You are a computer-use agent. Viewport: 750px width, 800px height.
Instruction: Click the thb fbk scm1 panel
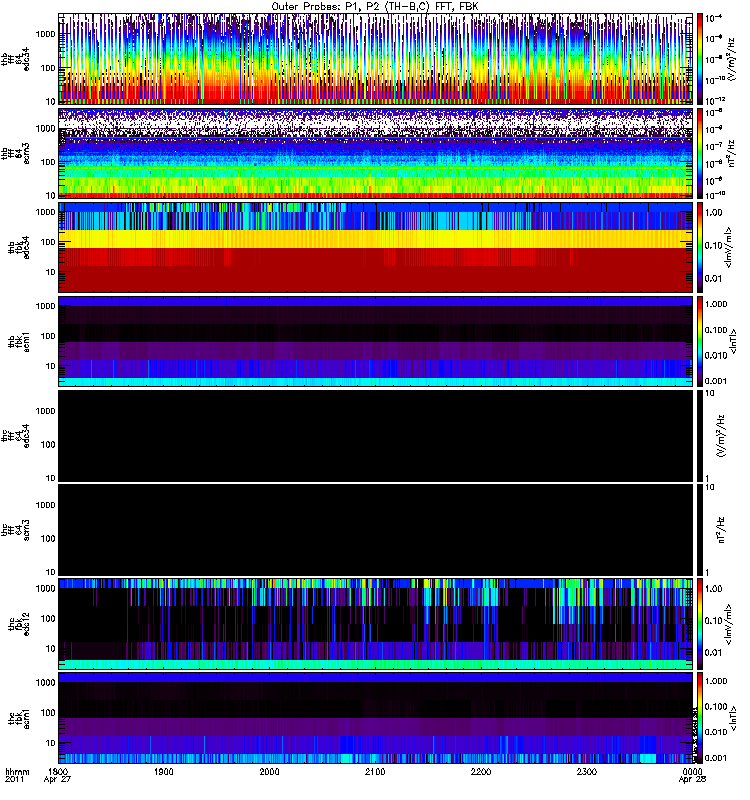point(375,341)
